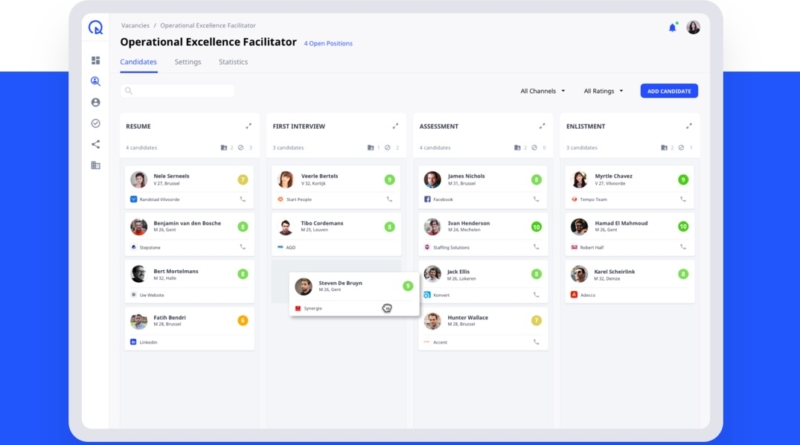Expand the First Interview column
The height and width of the screenshot is (445, 800).
coord(395,126)
